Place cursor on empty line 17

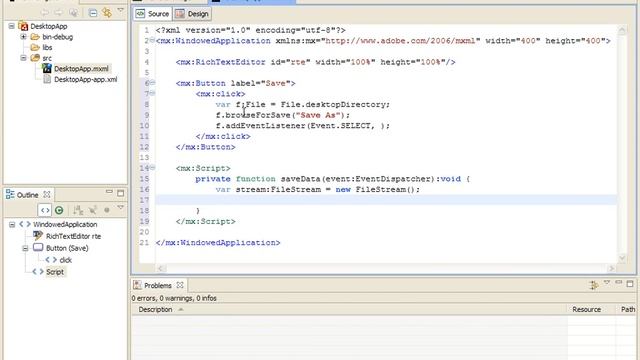(x=386, y=200)
